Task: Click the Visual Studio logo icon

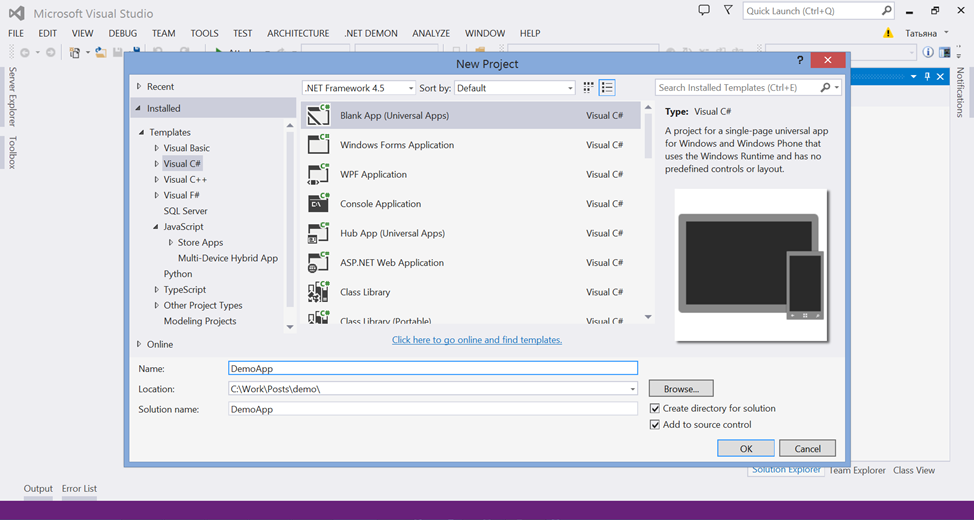Action: click(x=17, y=12)
